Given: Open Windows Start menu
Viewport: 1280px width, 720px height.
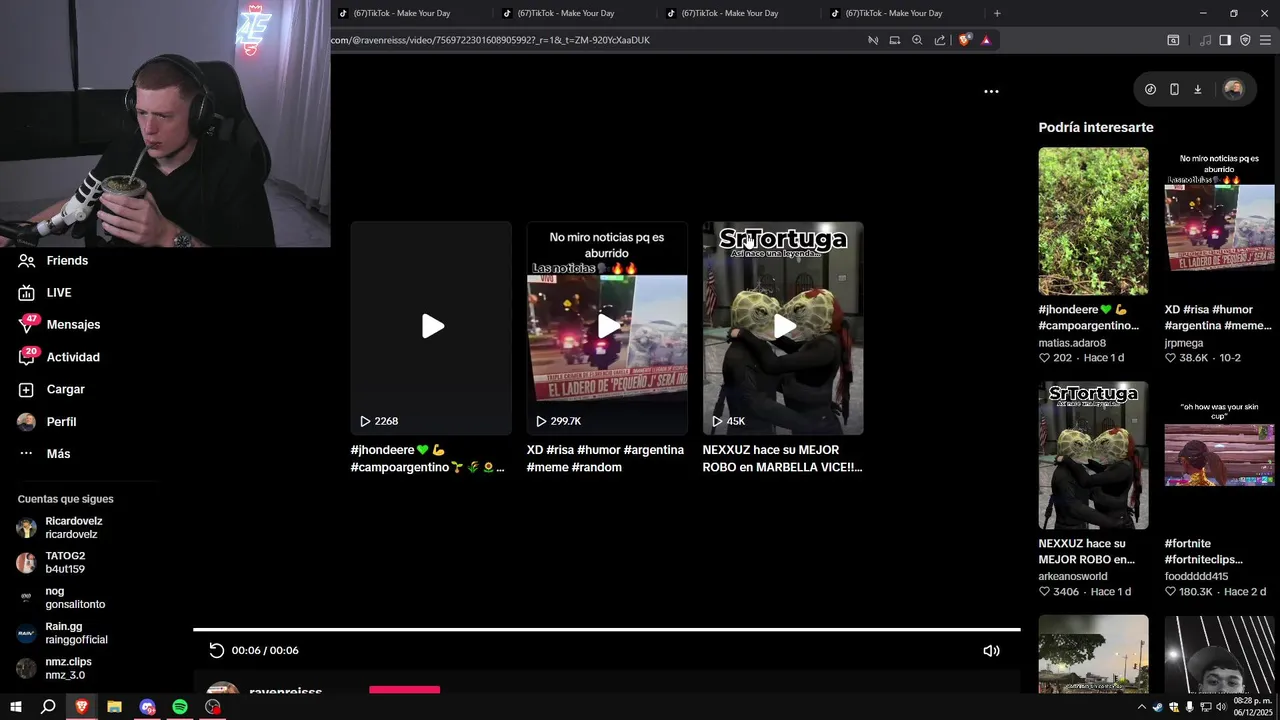Looking at the screenshot, I should pos(16,707).
